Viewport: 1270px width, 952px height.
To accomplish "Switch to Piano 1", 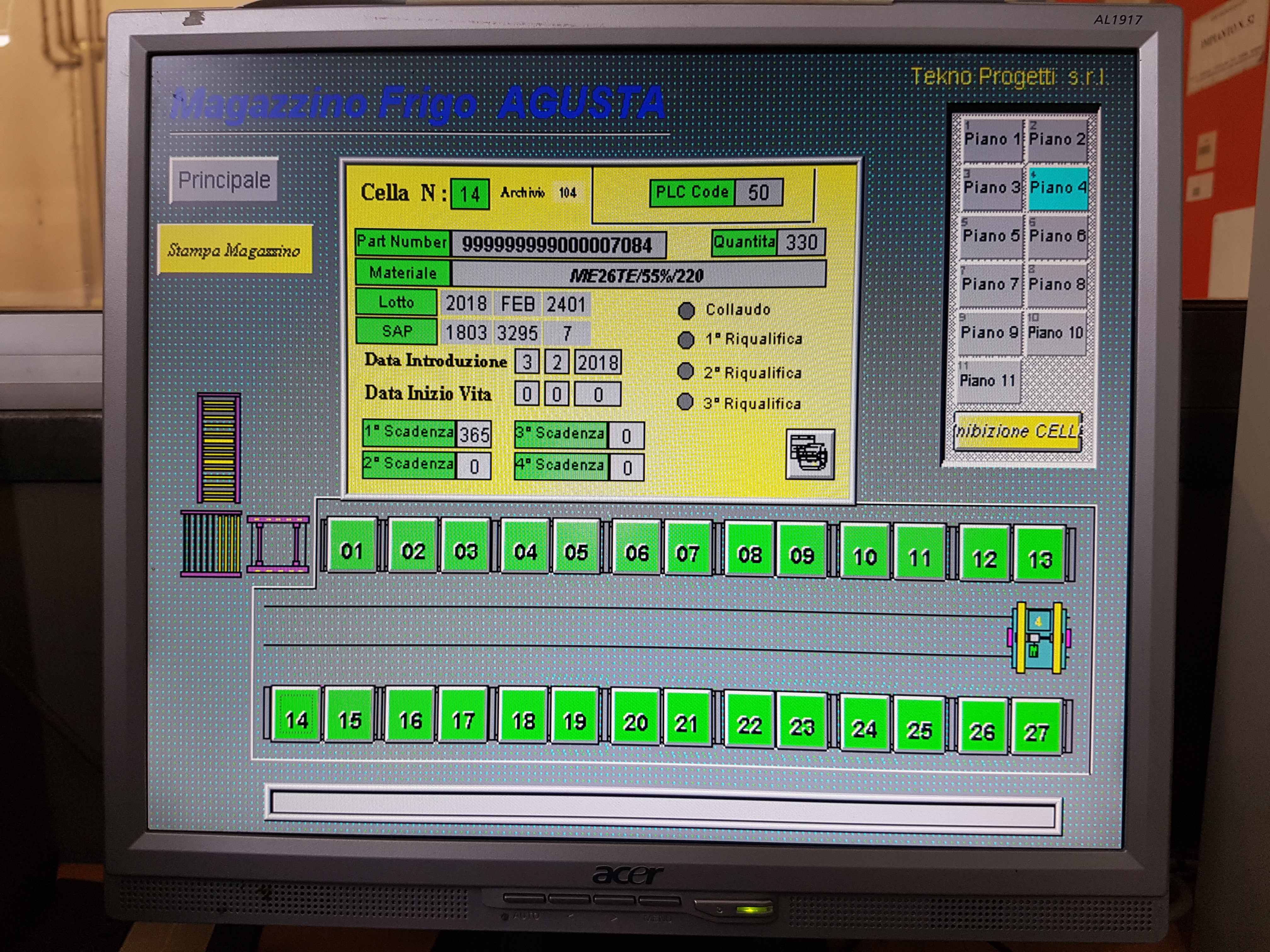I will 992,139.
